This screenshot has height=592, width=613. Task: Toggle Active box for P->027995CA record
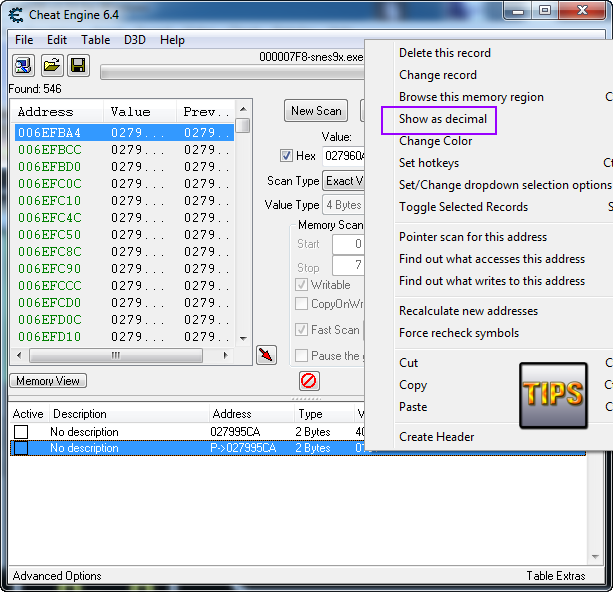pyautogui.click(x=21, y=448)
